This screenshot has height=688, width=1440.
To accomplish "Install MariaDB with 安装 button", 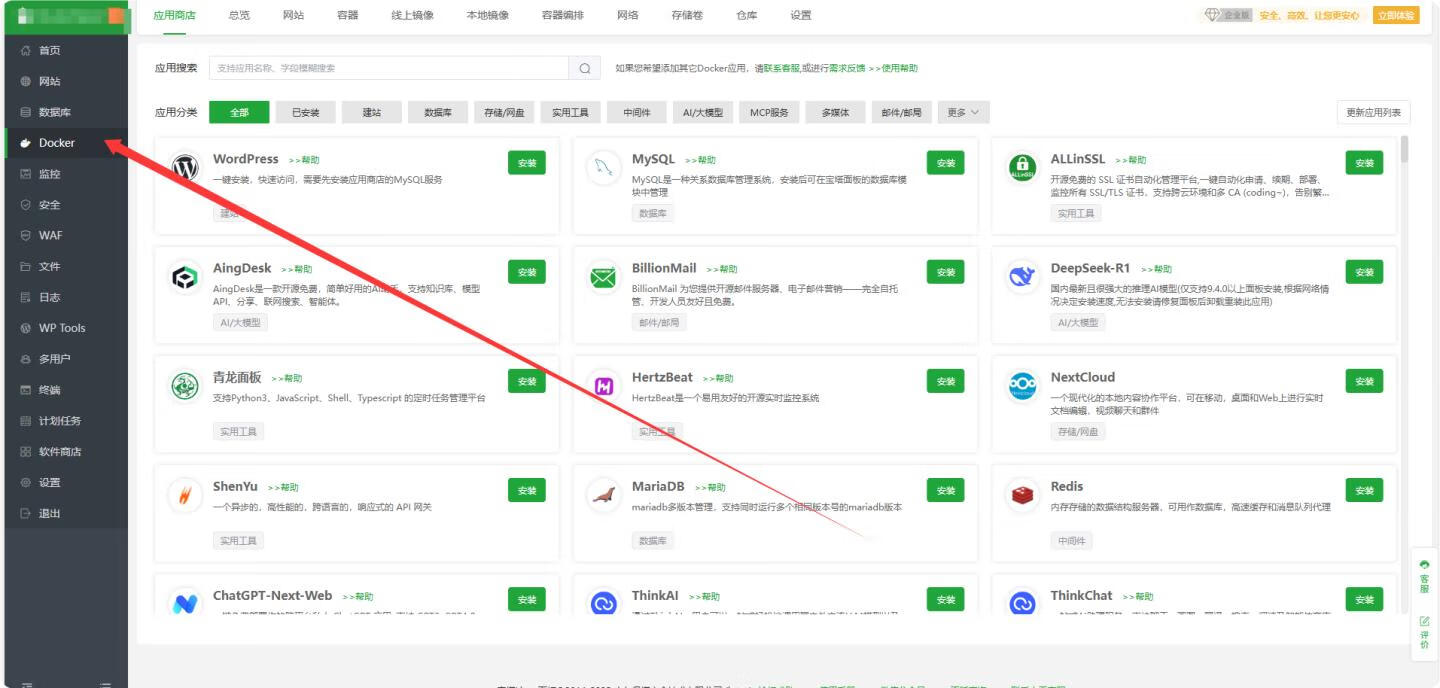I will pos(946,490).
